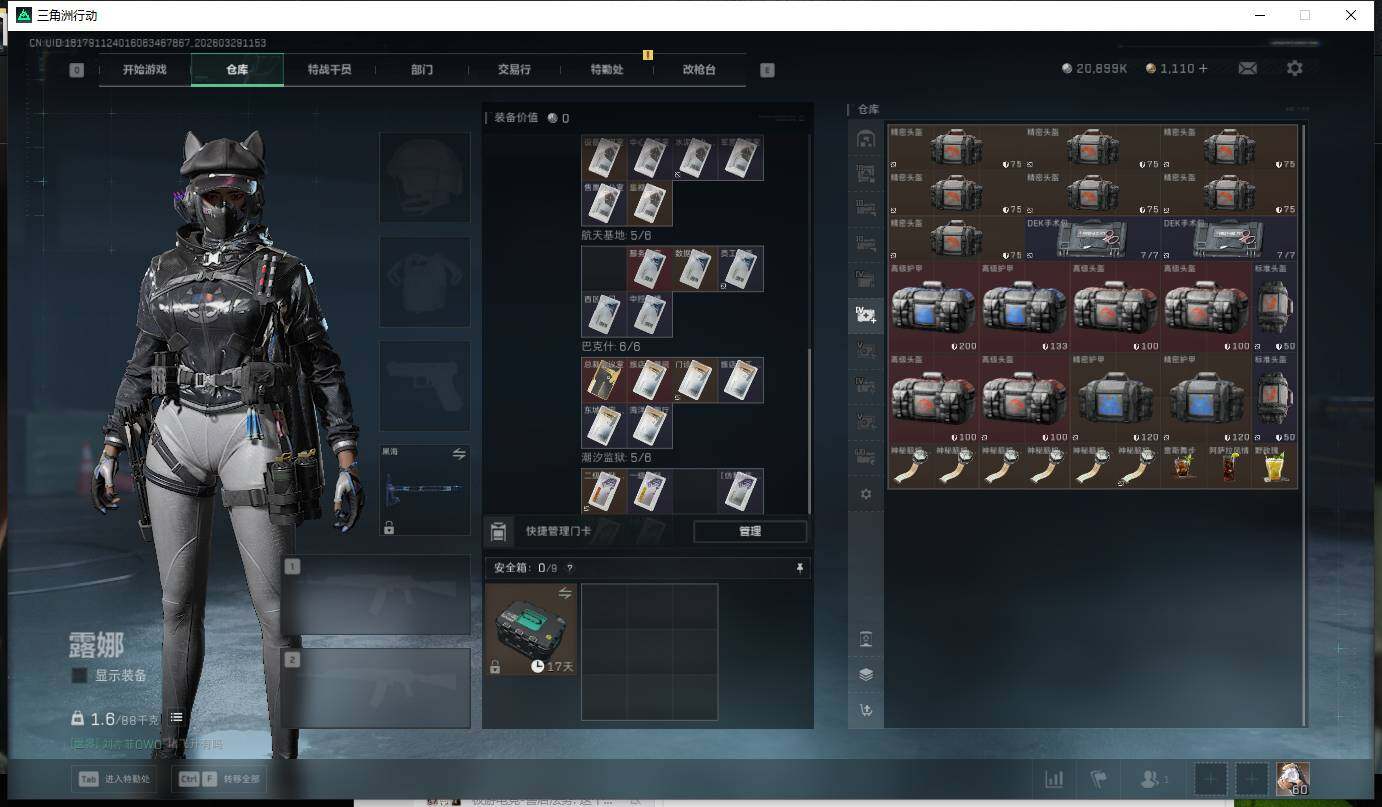
Task: Select the empty helmet equipment slot
Action: (425, 177)
